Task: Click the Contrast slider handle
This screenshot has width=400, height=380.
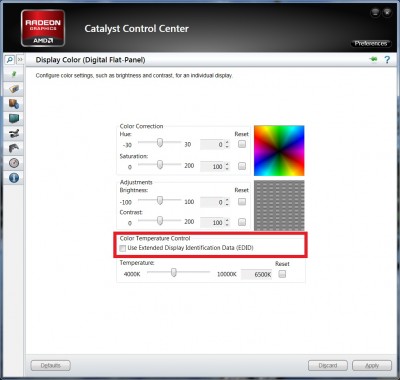Action: coord(160,220)
